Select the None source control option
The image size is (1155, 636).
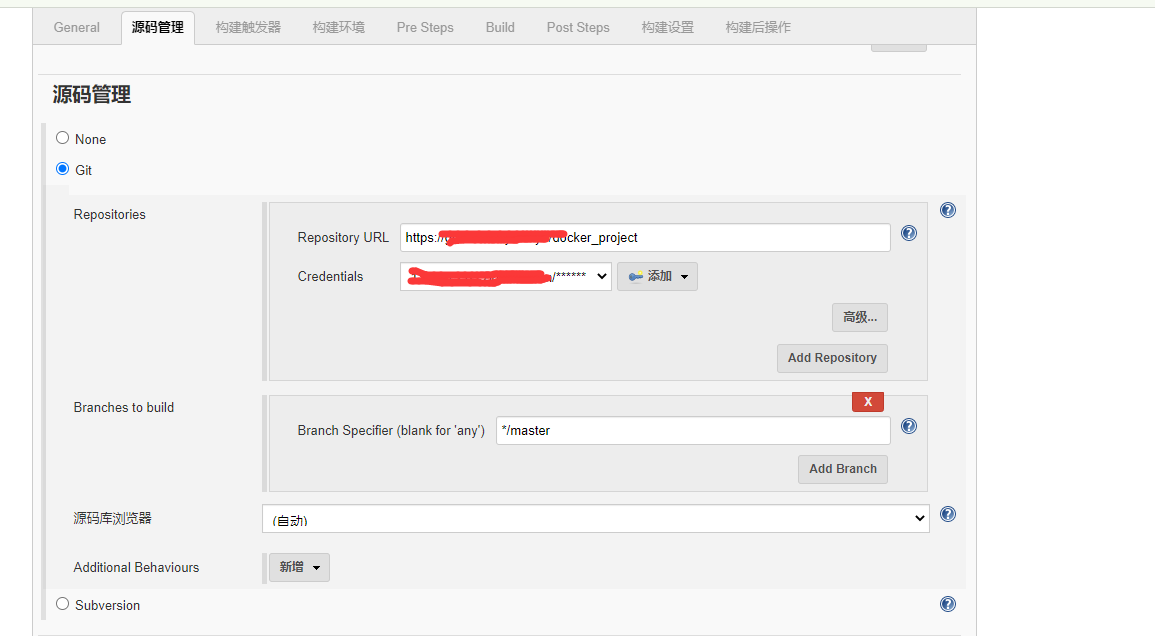click(63, 138)
